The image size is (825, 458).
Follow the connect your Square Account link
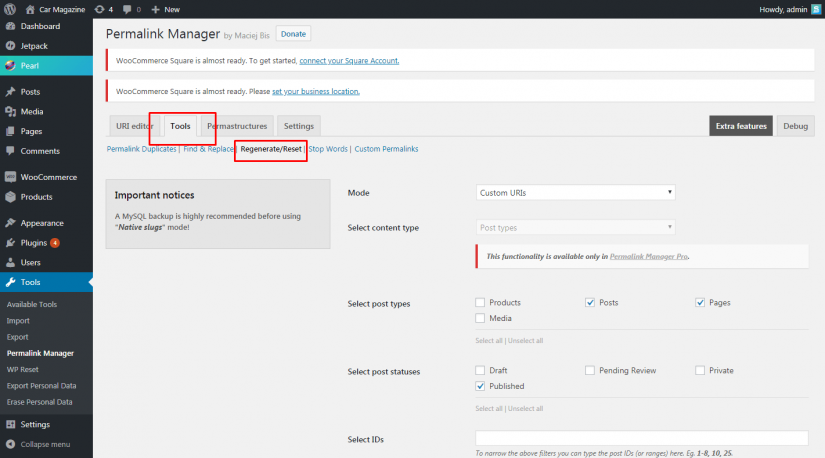click(349, 61)
